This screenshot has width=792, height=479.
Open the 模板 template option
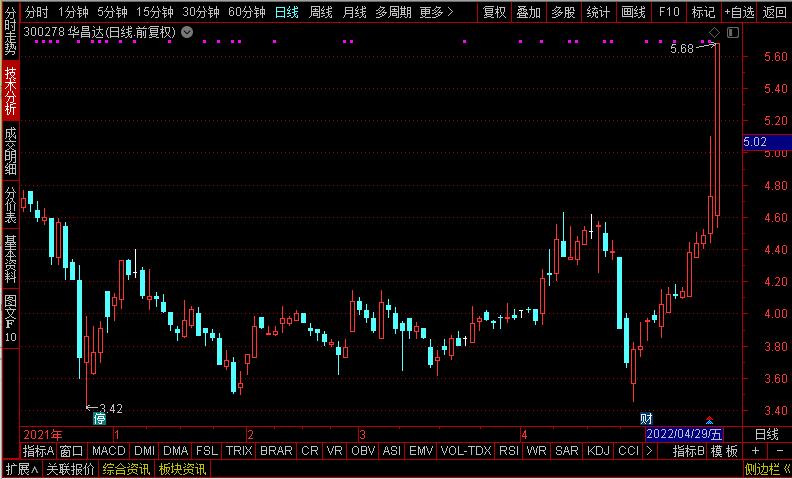pos(724,451)
